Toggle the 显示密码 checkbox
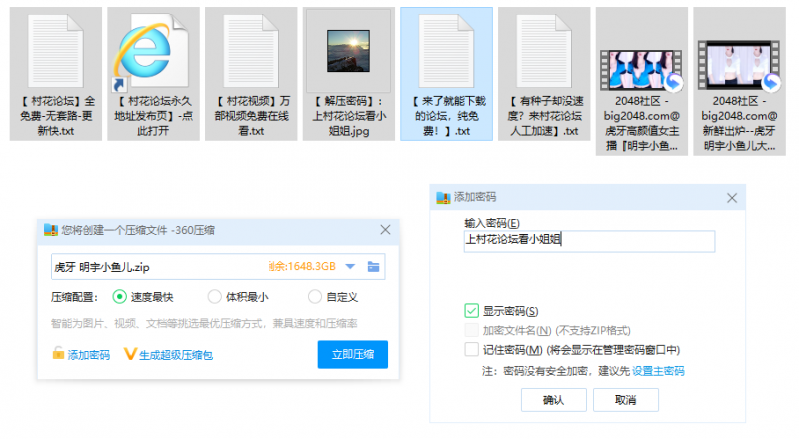Screen dimensions: 799x439 coord(471,311)
